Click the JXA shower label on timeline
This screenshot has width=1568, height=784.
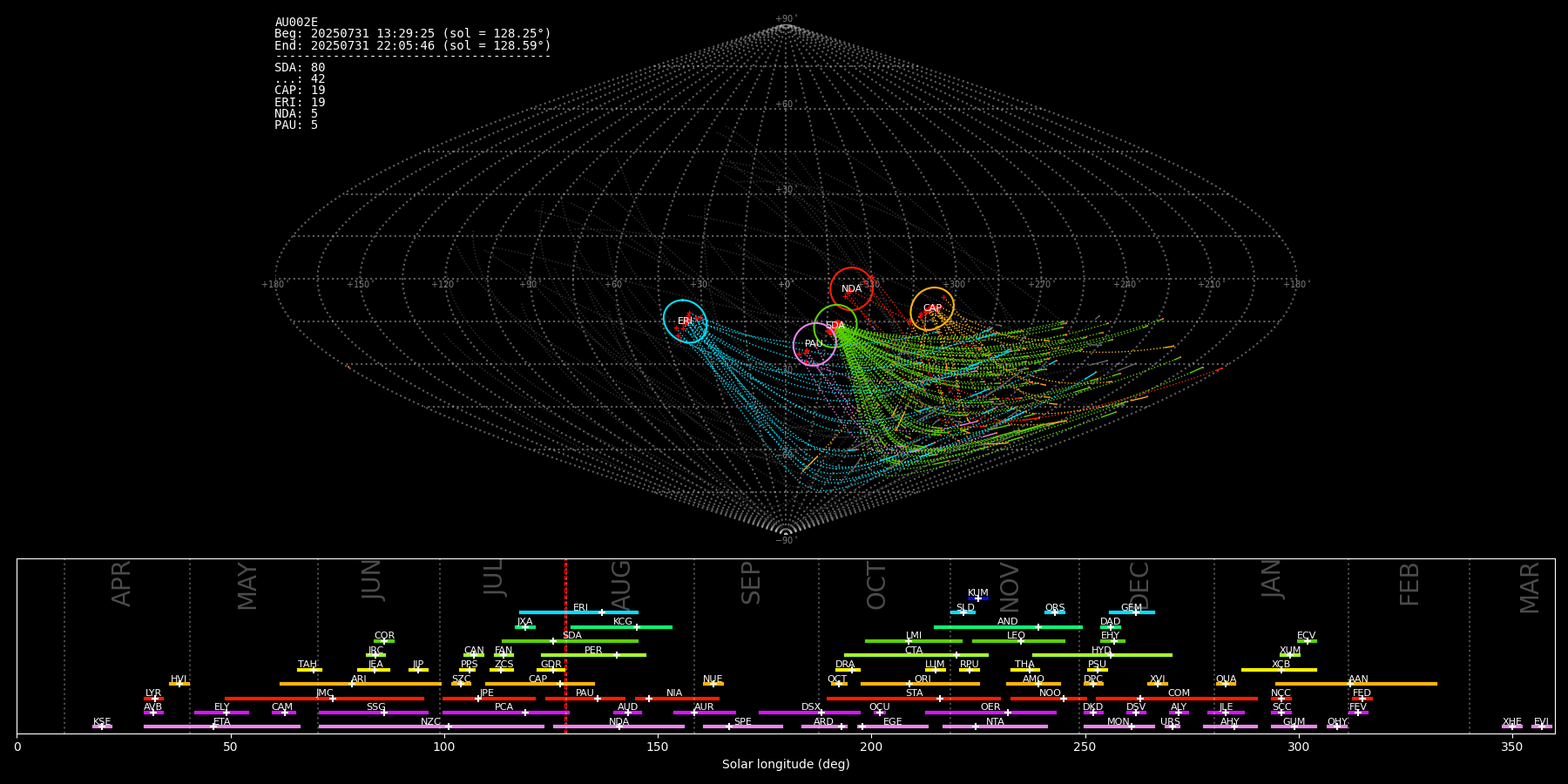point(524,622)
